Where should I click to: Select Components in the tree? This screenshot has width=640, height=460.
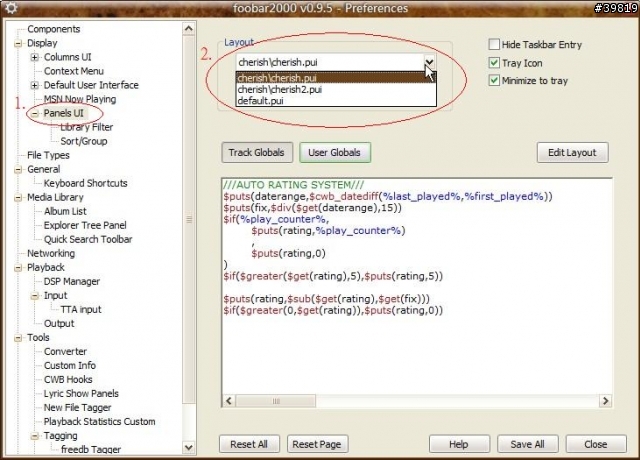coord(53,29)
